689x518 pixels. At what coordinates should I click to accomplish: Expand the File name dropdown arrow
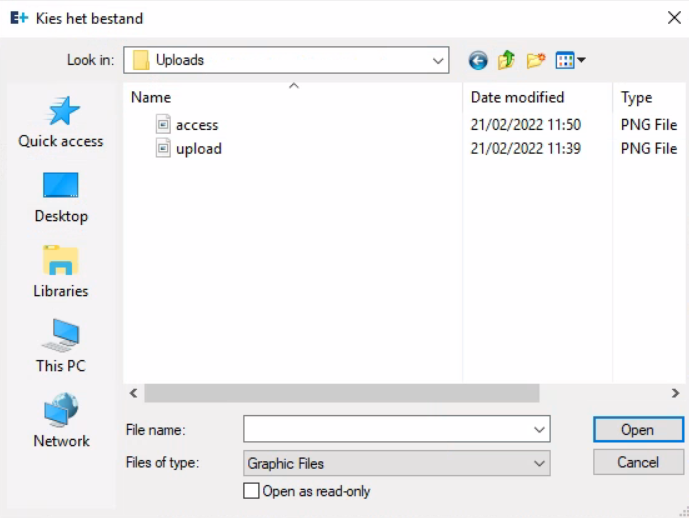[540, 430]
